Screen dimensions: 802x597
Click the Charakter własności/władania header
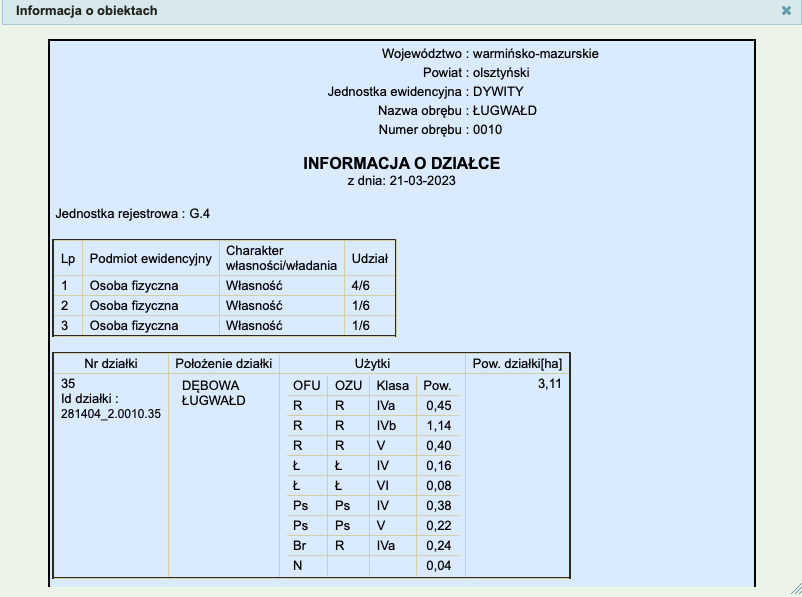(281, 259)
